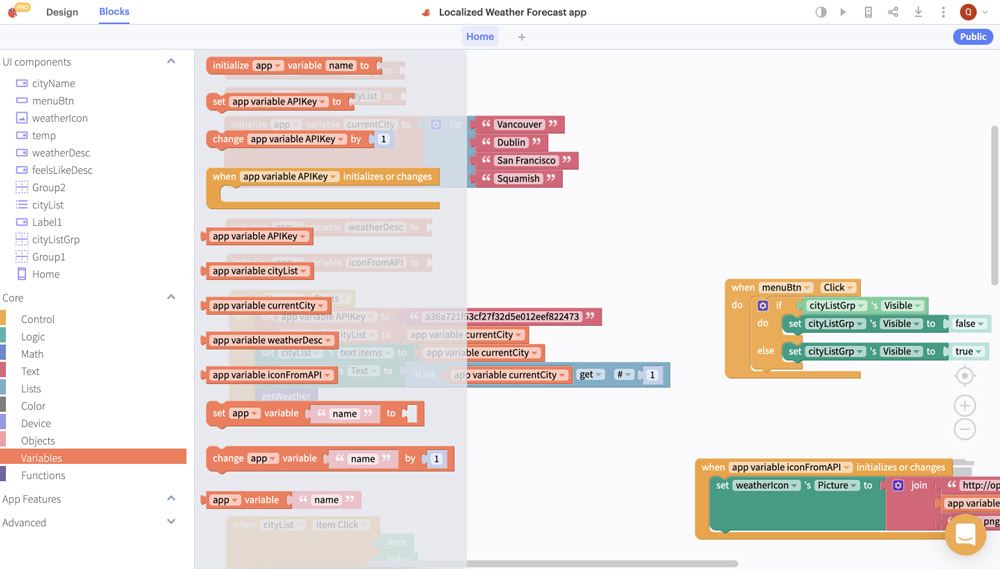
Task: Select temp component in tree
Action: click(44, 135)
